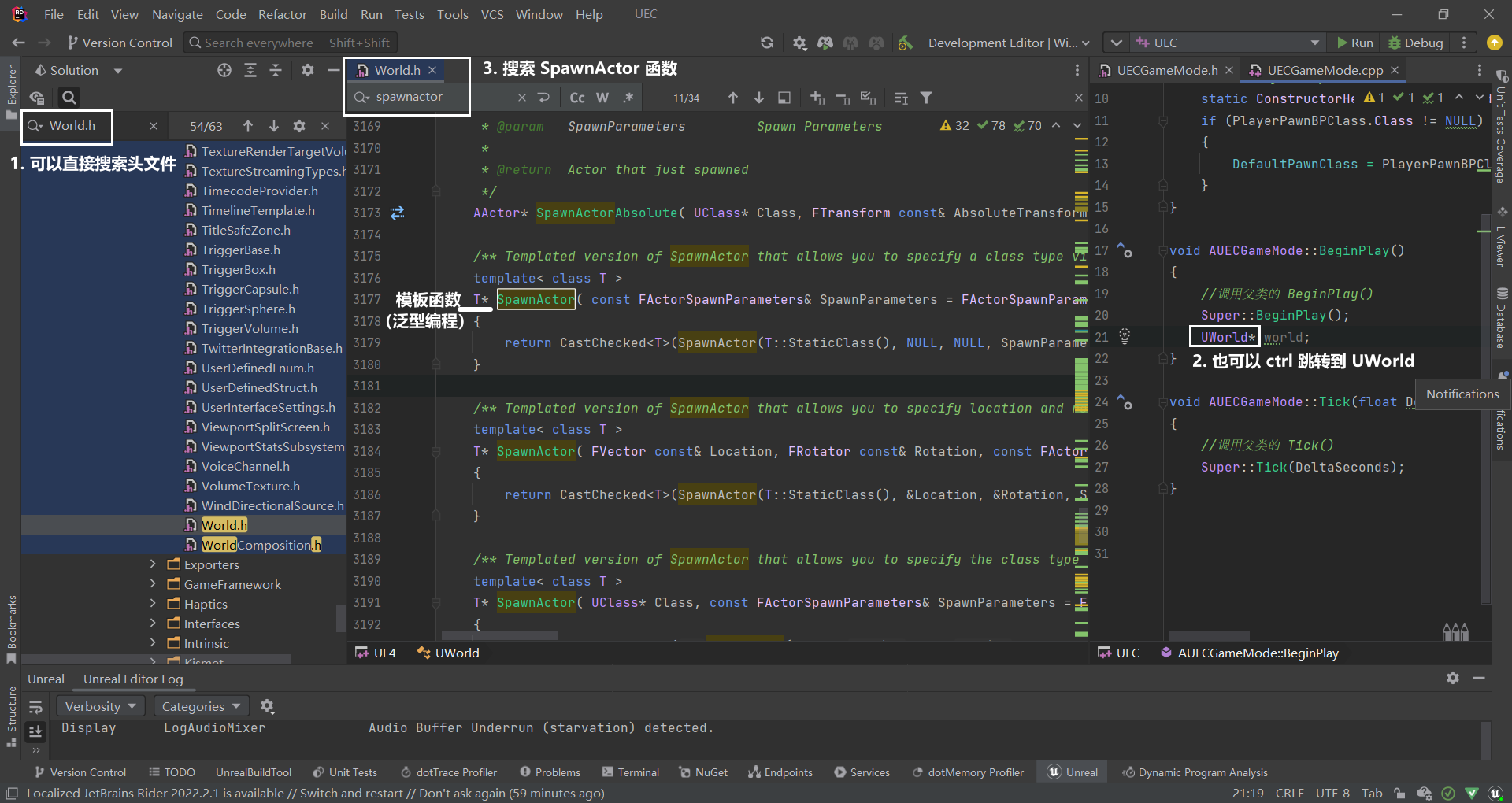Click the Locate in Solution crosshair icon

click(224, 71)
